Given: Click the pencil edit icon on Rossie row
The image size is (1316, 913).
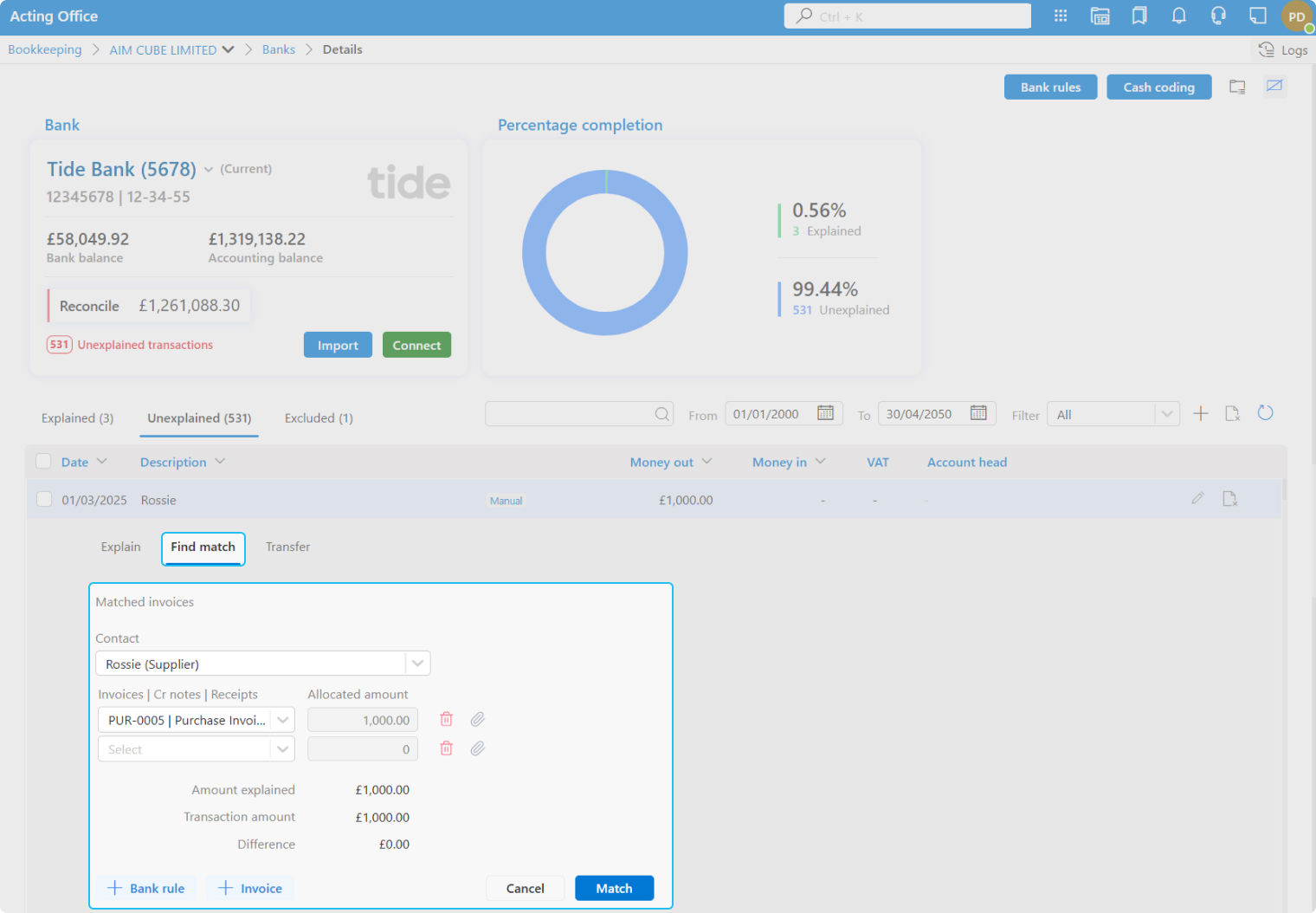Looking at the screenshot, I should tap(1197, 498).
